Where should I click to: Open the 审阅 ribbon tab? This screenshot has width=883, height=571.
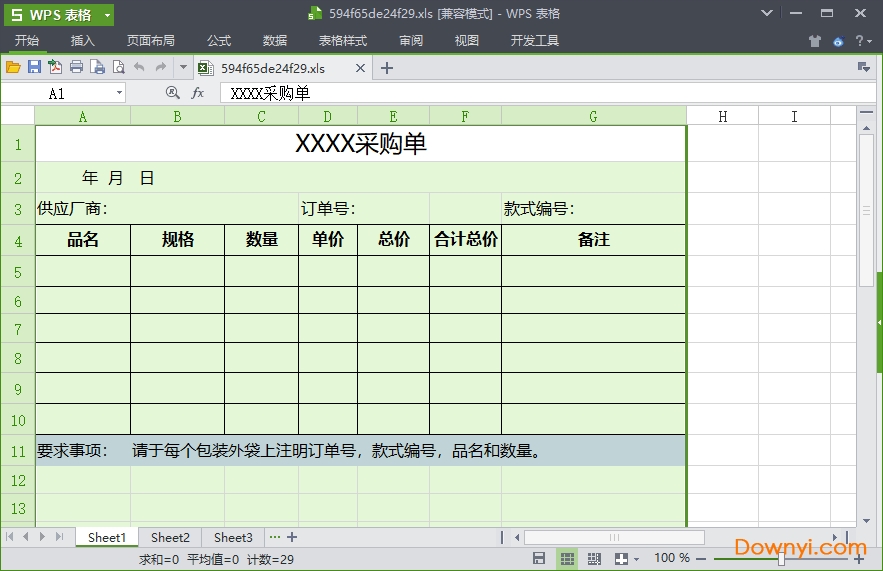coord(411,41)
